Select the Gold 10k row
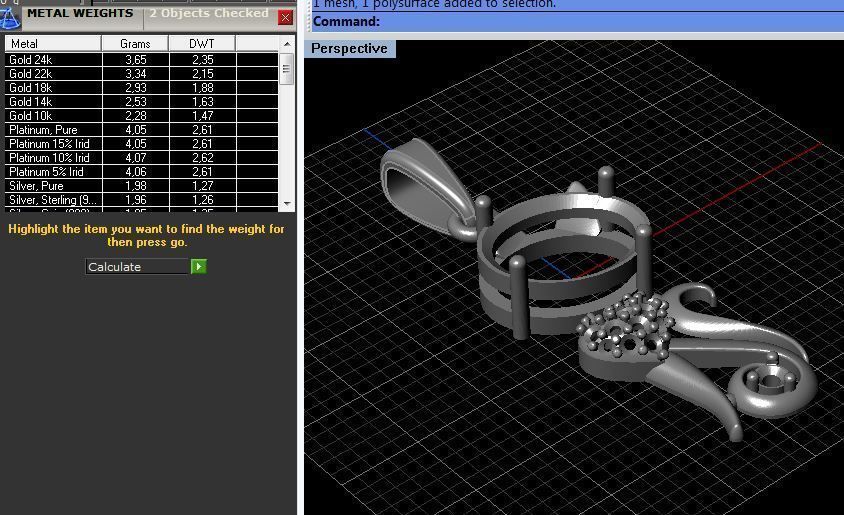The width and height of the screenshot is (844, 515). click(142, 116)
